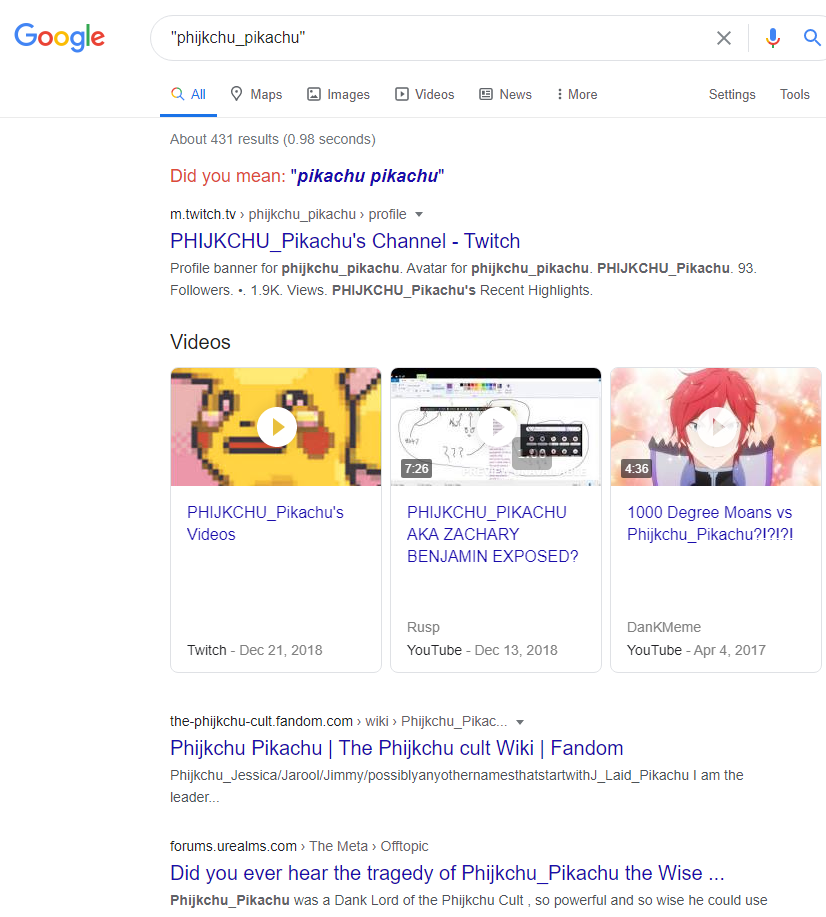This screenshot has width=826, height=917.
Task: Clear the search box with X icon
Action: click(724, 38)
